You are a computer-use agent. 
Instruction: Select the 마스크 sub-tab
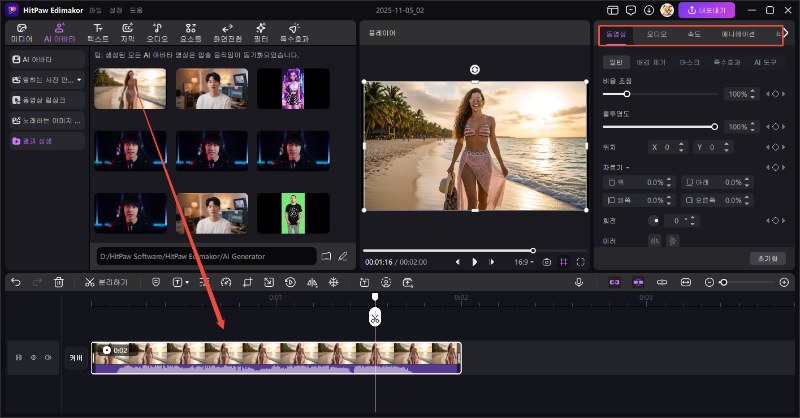[689, 62]
